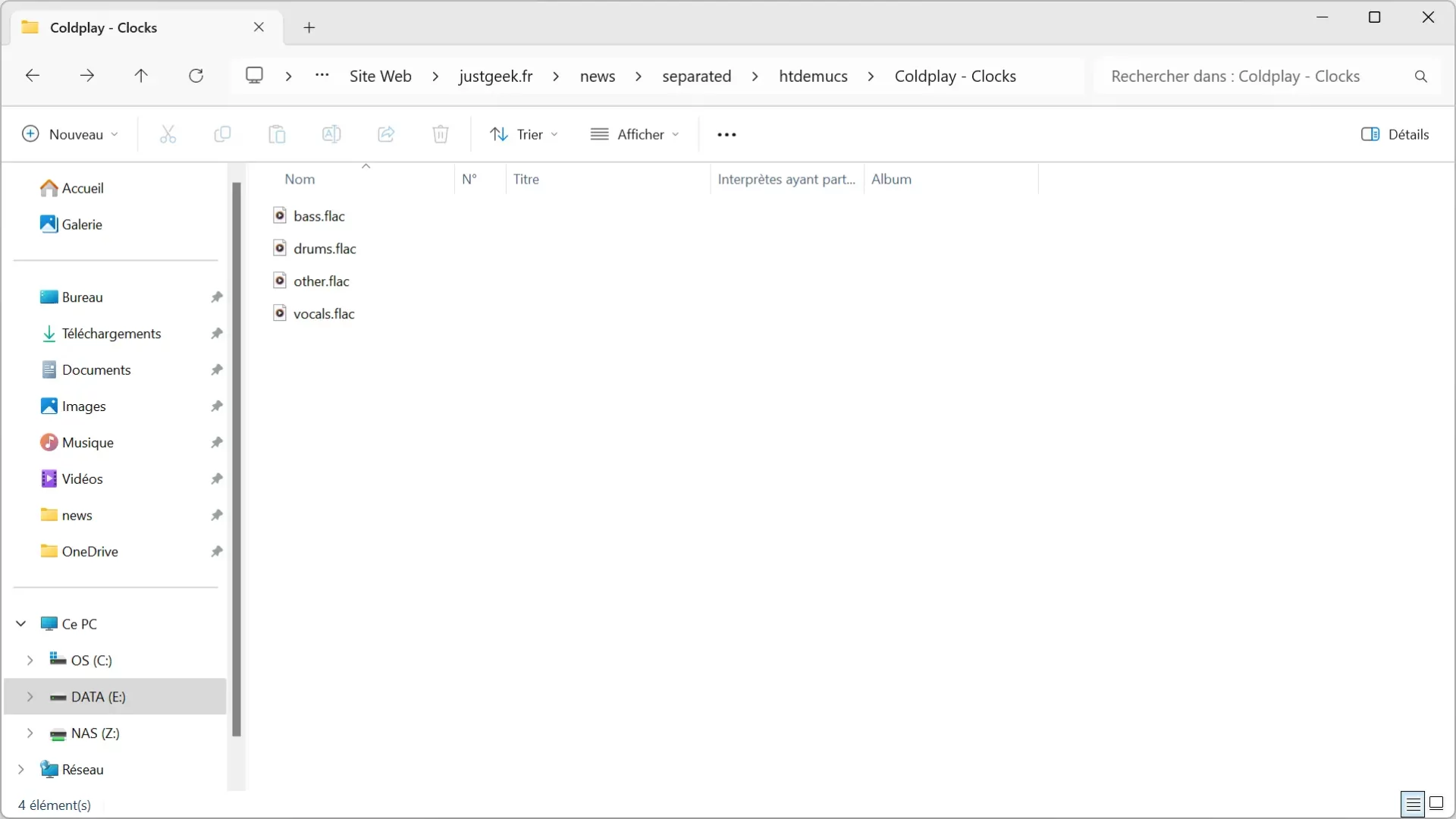Sort files by N° column header
The width and height of the screenshot is (1456, 819).
[x=470, y=180]
